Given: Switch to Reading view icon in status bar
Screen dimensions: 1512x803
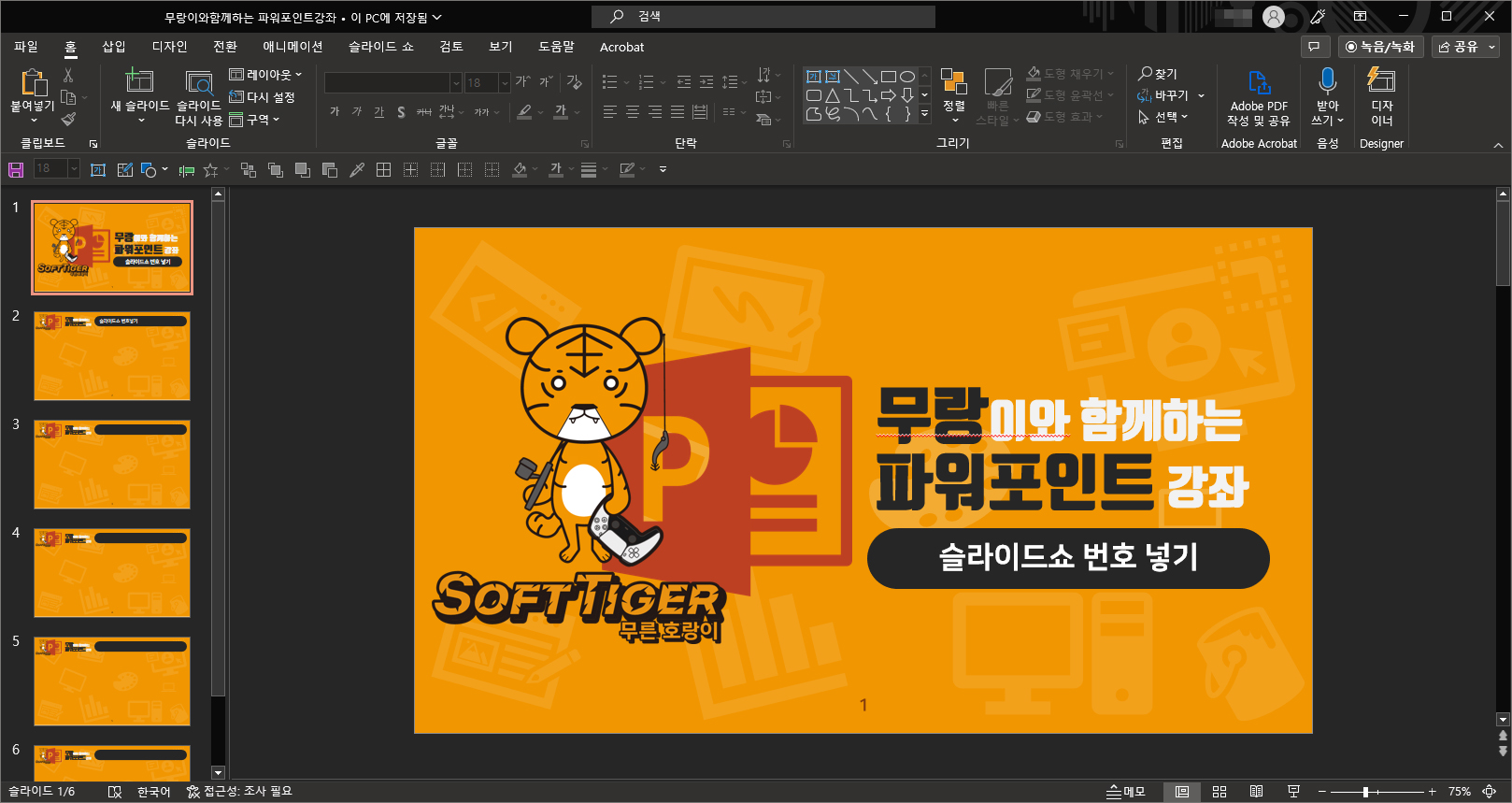Looking at the screenshot, I should pyautogui.click(x=1256, y=792).
